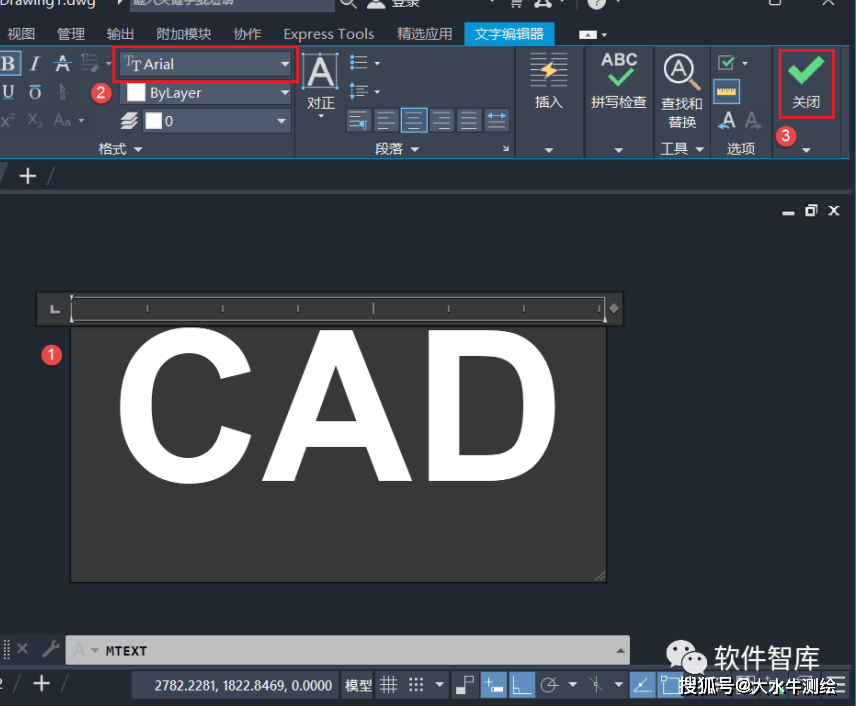
Task: Click the 模型 model space button
Action: point(358,685)
